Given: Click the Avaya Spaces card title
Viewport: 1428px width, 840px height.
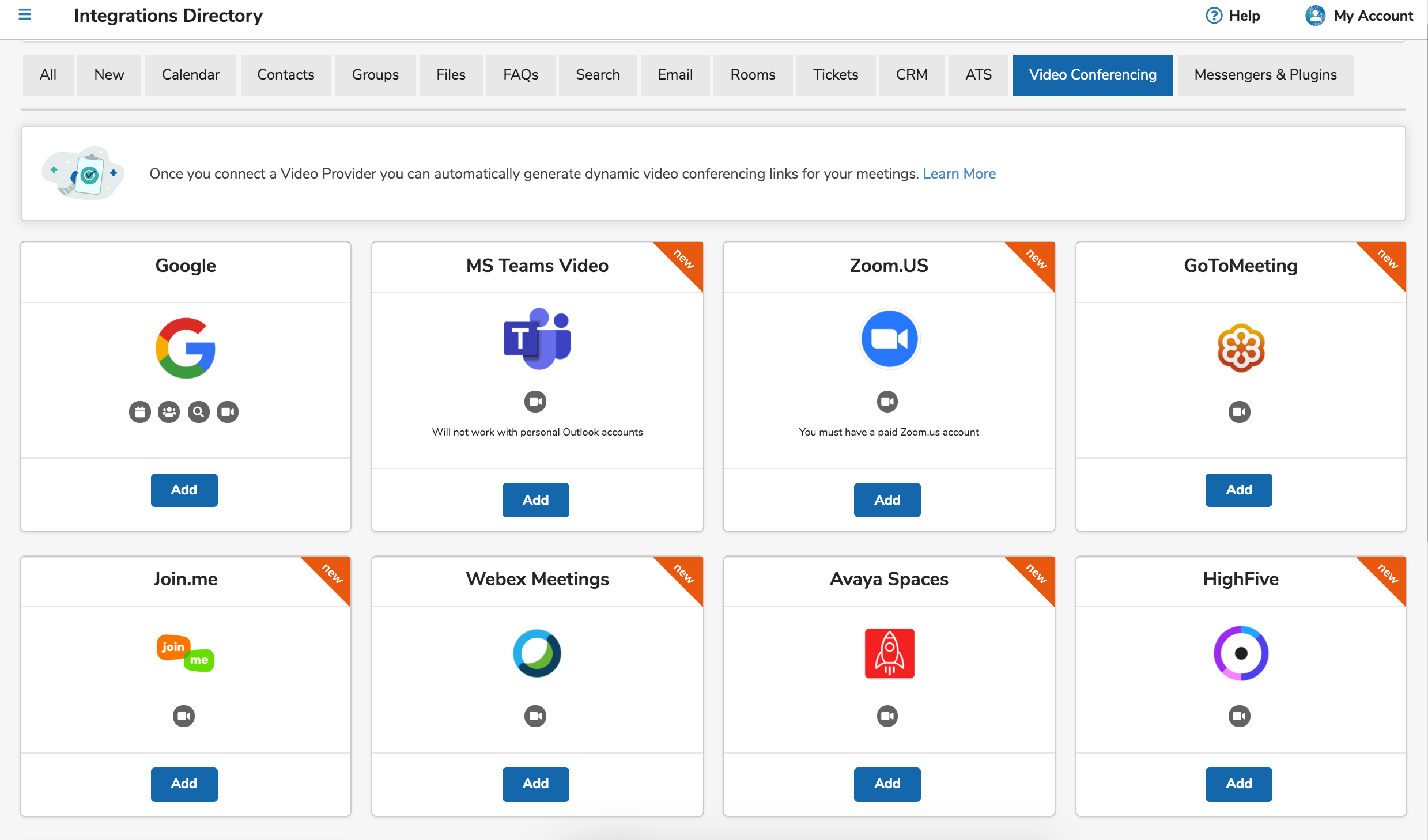Looking at the screenshot, I should (x=889, y=579).
